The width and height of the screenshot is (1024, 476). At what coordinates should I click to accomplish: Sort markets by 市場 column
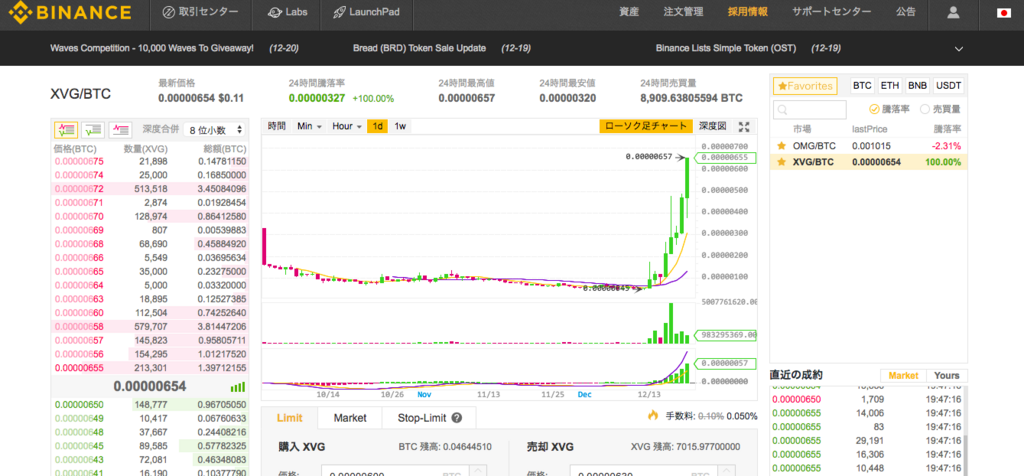(802, 129)
